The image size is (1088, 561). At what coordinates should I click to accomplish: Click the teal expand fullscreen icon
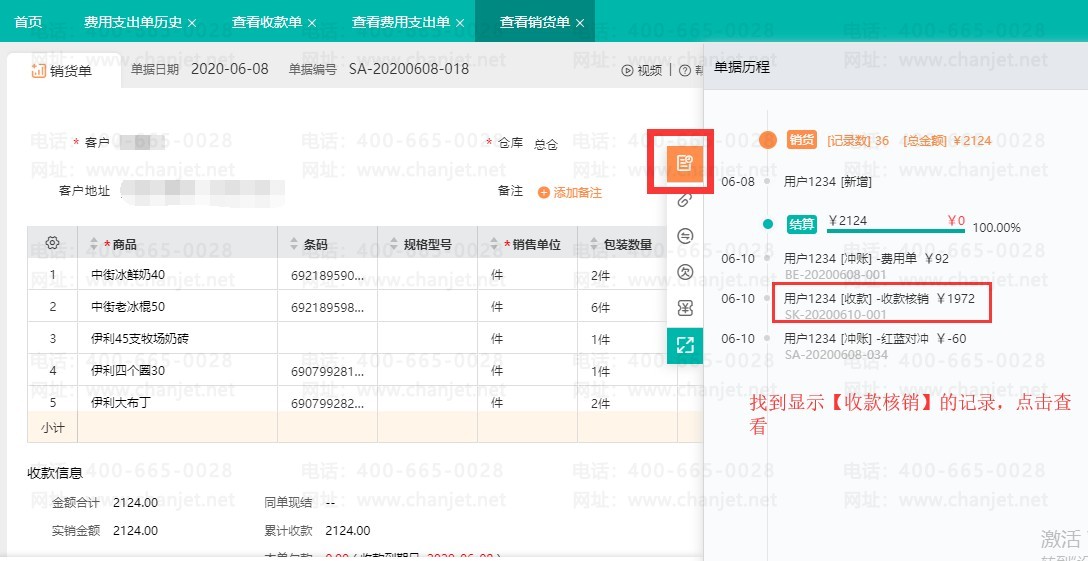pyautogui.click(x=685, y=345)
